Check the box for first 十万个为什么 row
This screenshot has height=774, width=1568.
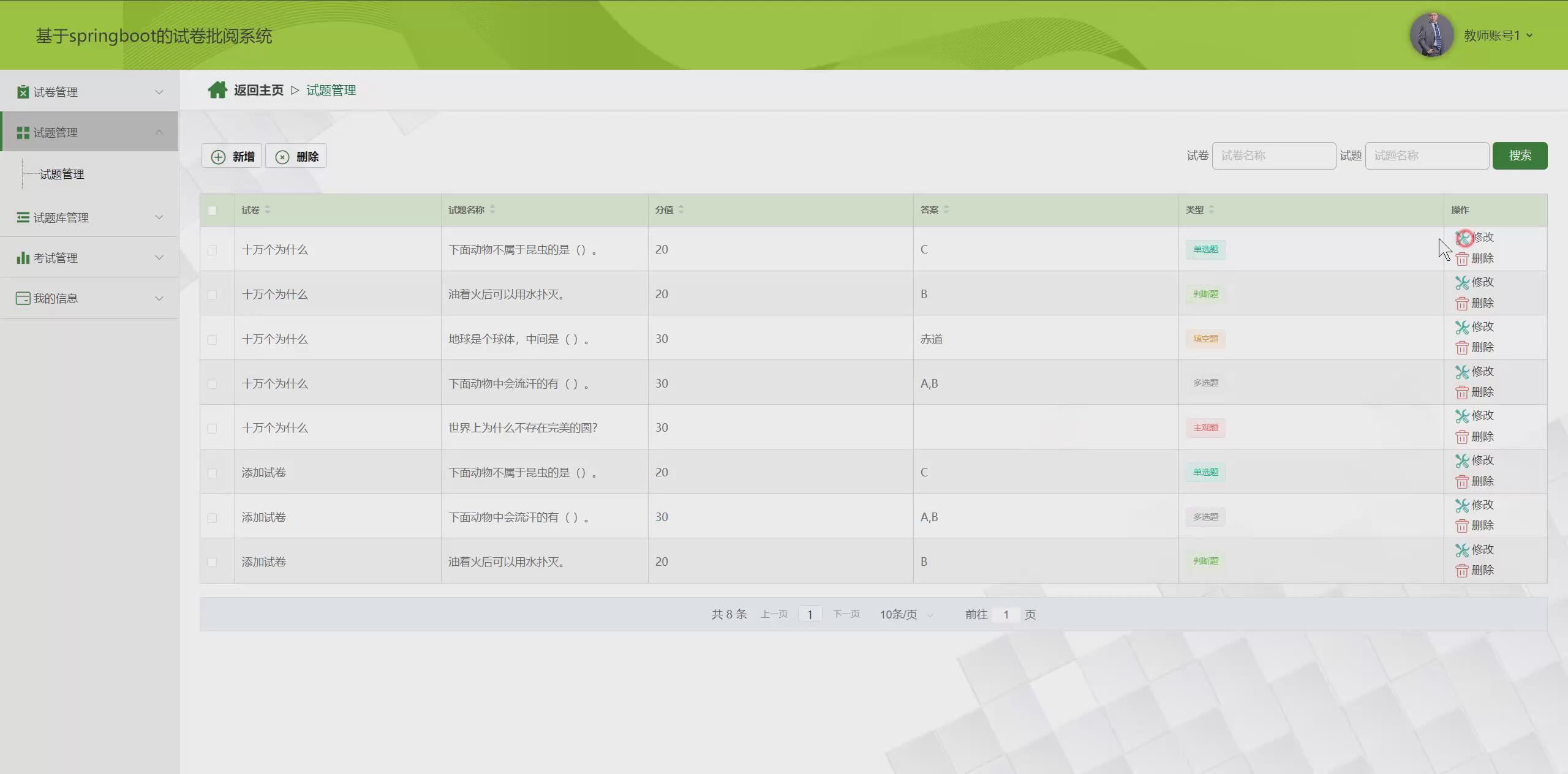click(212, 250)
